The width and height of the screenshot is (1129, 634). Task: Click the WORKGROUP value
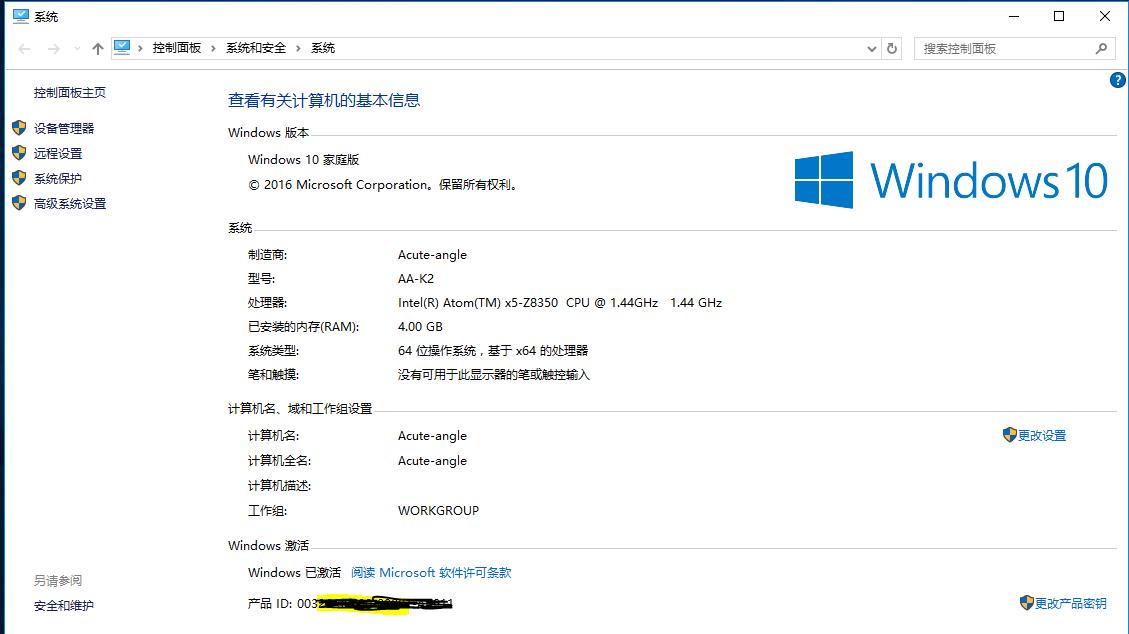(x=438, y=511)
